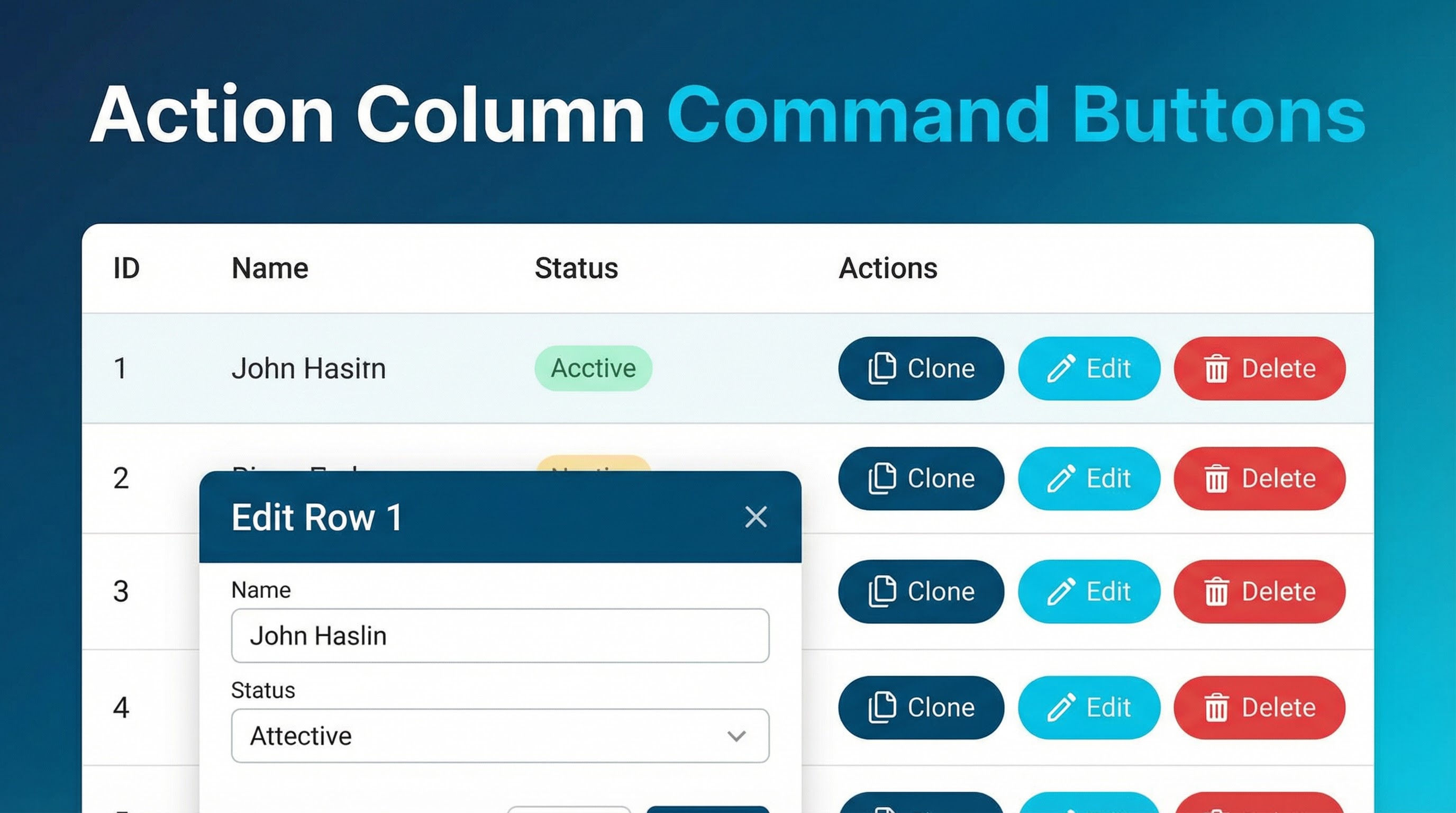Click the ID column header
This screenshot has width=1456, height=813.
pos(126,268)
